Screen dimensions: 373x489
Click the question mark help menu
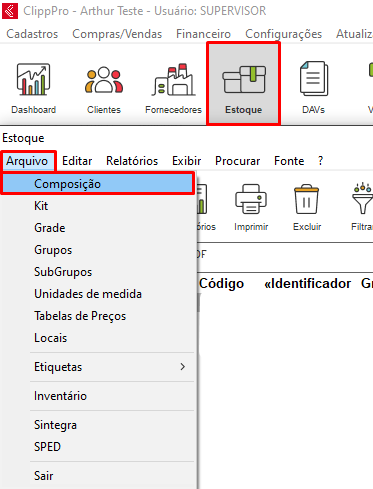[320, 161]
